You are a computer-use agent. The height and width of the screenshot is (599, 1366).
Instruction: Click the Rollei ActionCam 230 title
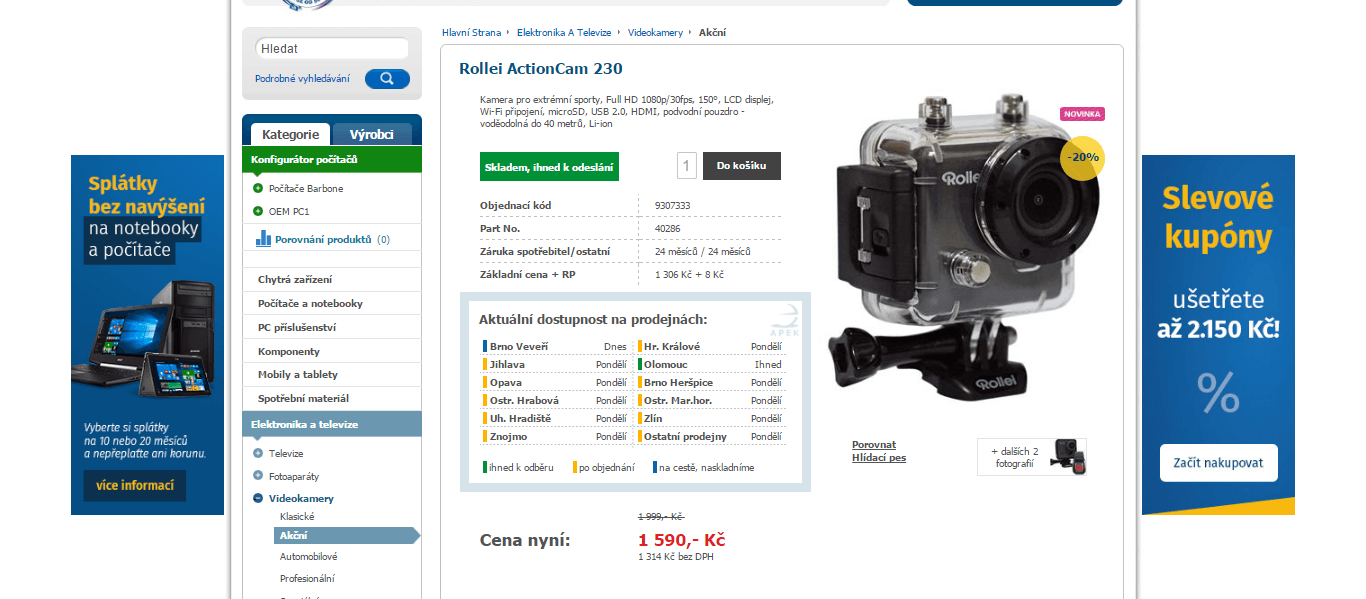click(540, 69)
